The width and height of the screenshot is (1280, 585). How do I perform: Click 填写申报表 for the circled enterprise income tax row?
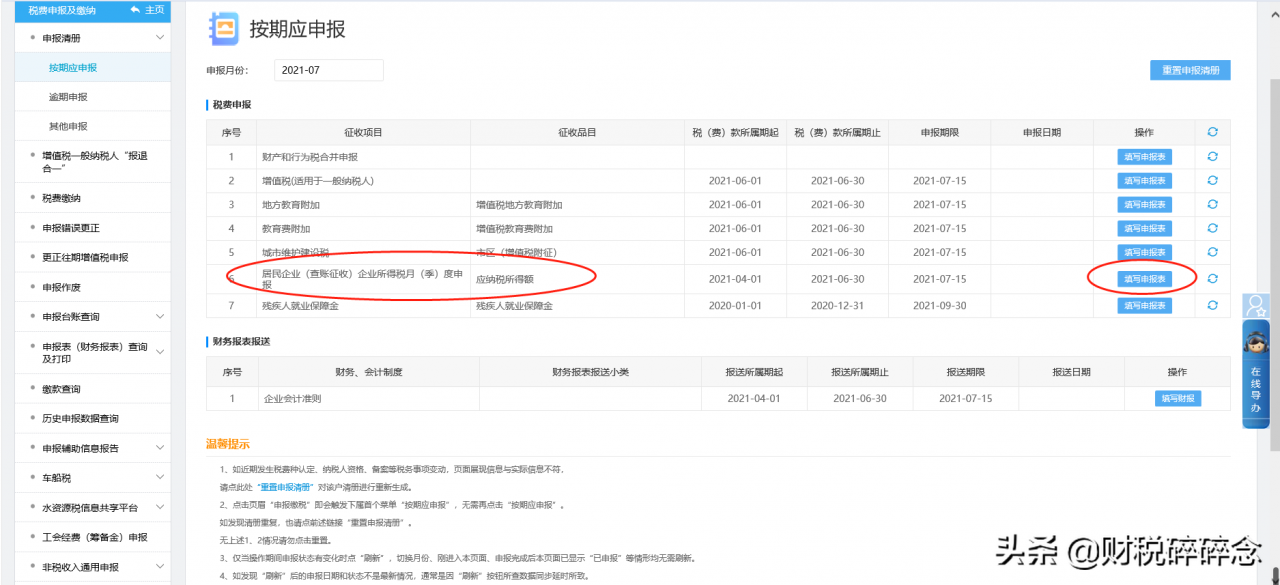point(1146,279)
